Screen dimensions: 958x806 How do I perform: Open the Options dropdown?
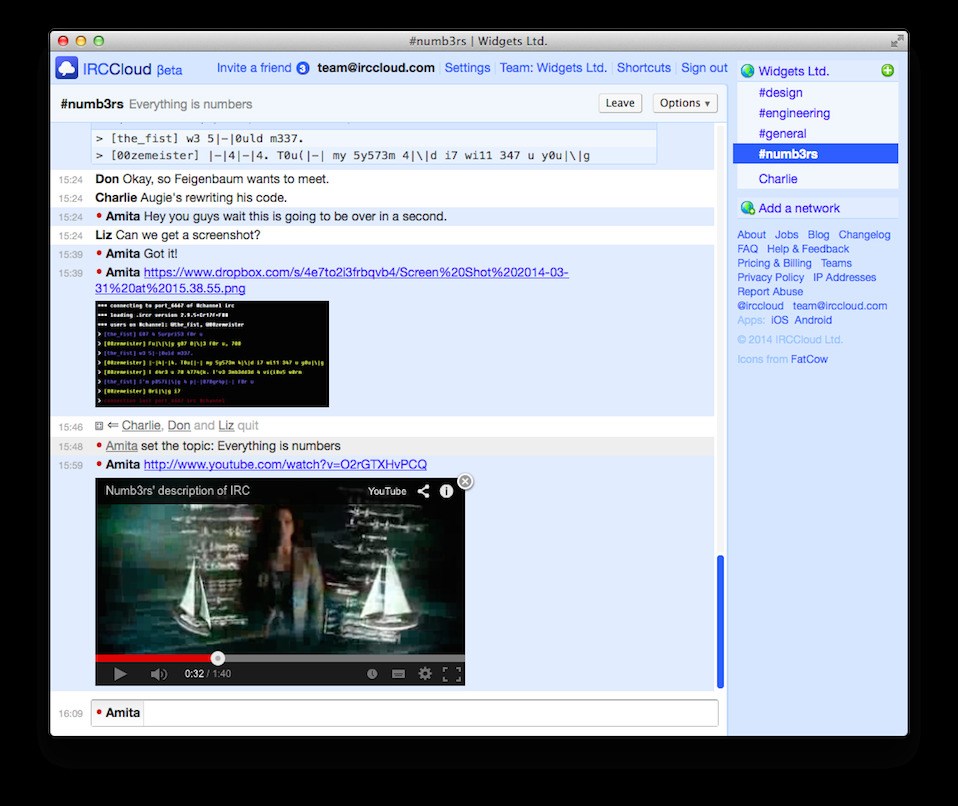(684, 103)
